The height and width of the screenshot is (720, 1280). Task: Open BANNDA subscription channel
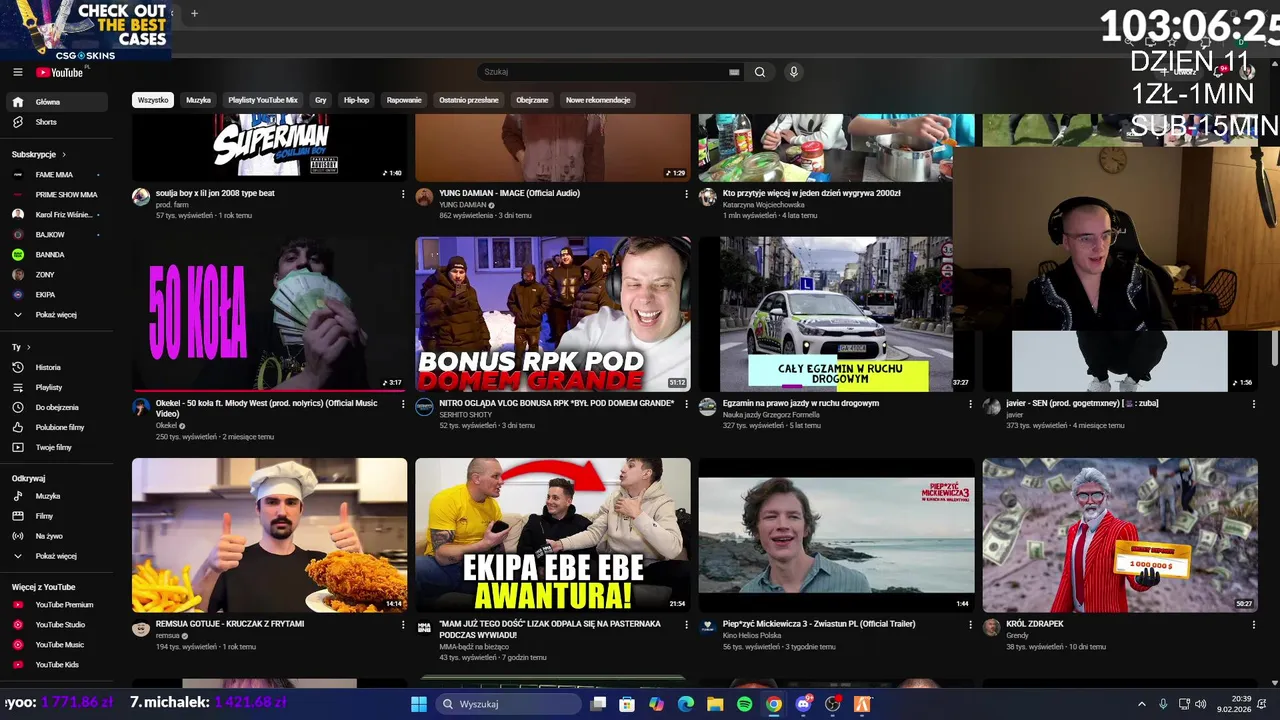coord(58,255)
